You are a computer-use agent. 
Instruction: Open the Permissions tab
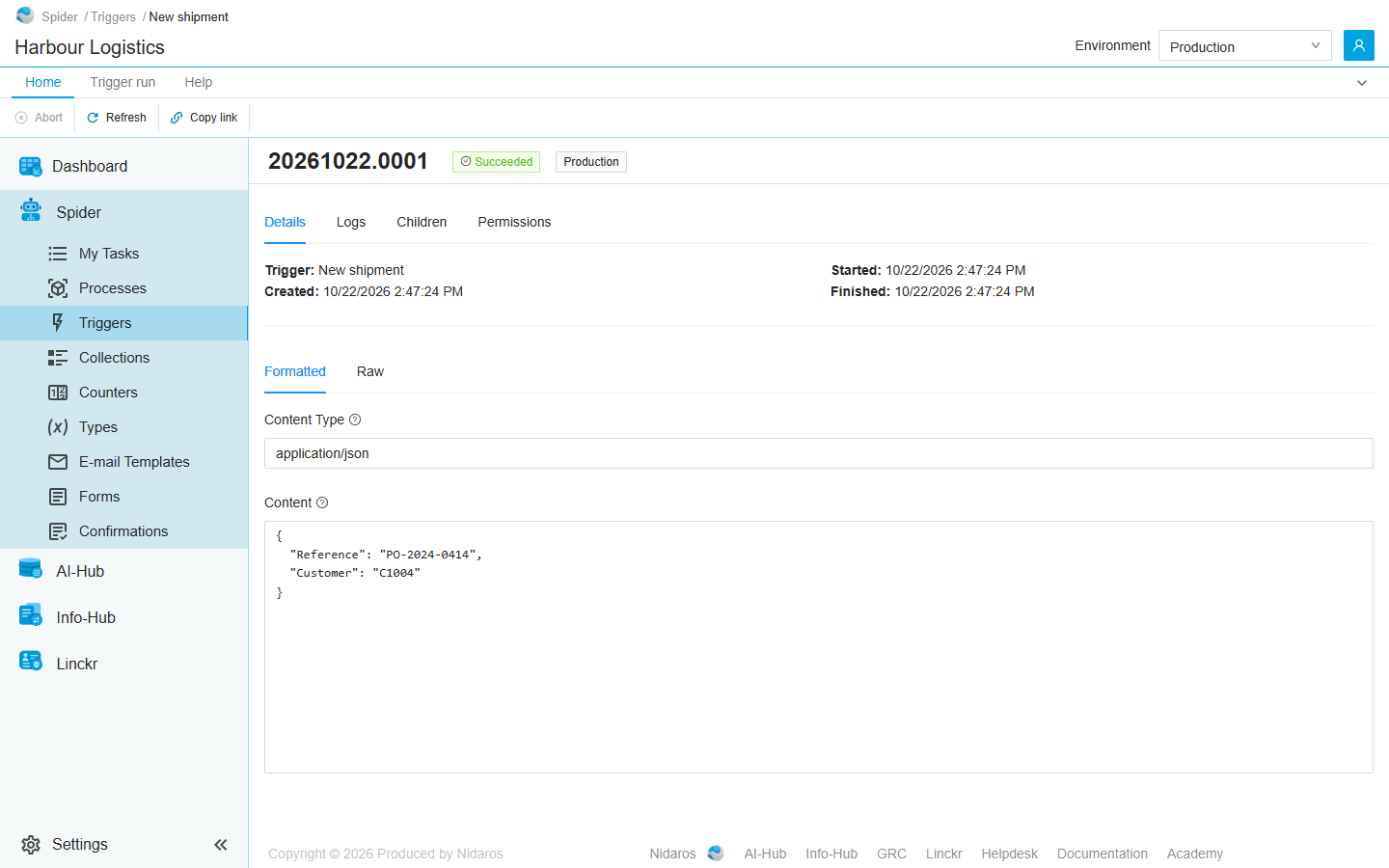pyautogui.click(x=514, y=222)
